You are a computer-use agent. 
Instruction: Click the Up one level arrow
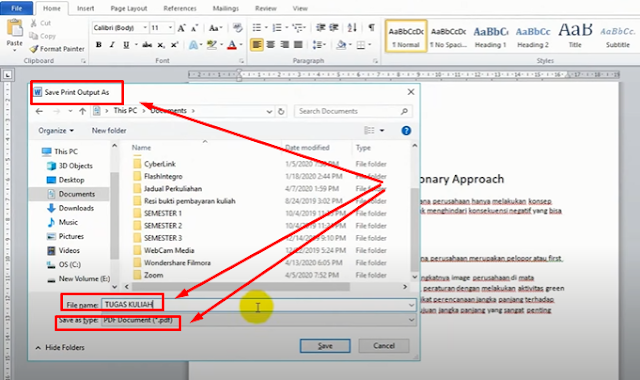coord(82,111)
